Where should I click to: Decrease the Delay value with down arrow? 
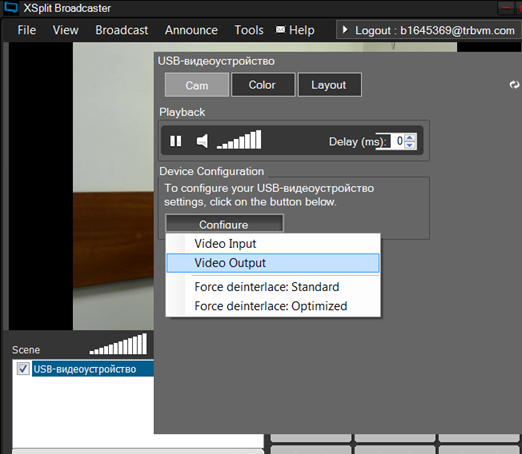(x=410, y=145)
